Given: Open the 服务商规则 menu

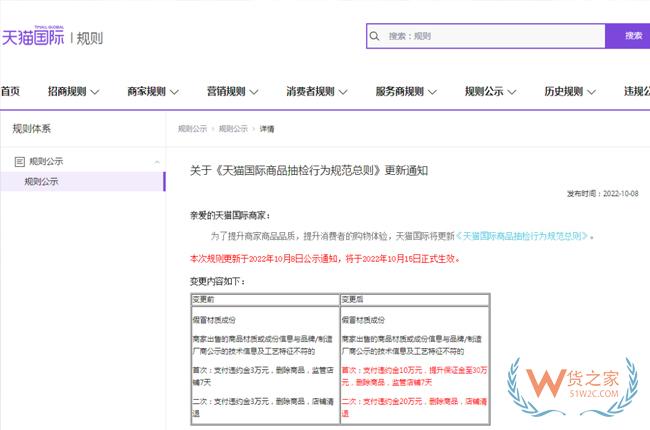Looking at the screenshot, I should coord(400,91).
